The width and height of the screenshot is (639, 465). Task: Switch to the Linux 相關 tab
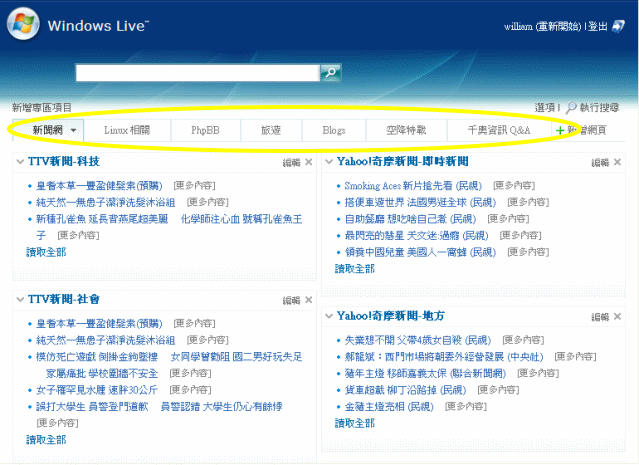coord(127,130)
